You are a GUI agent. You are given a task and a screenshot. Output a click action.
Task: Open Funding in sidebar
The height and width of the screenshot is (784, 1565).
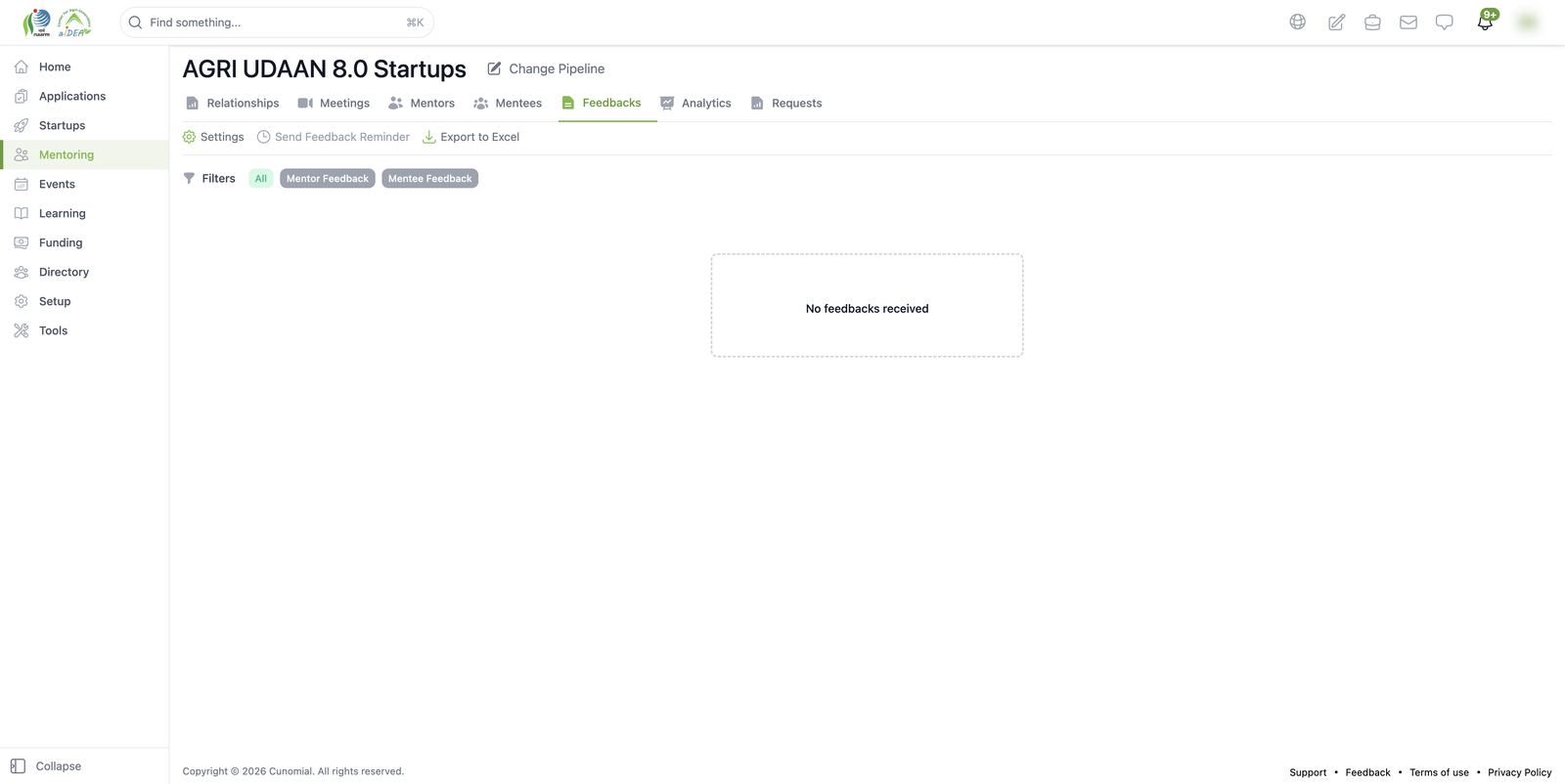84,242
